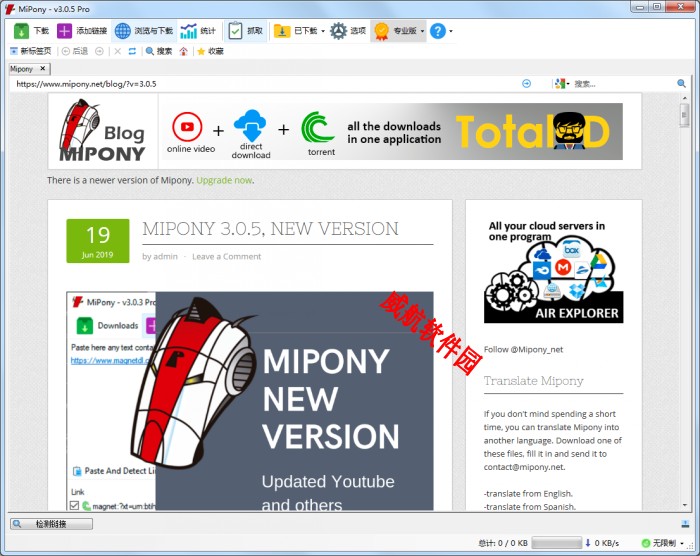Screen dimensions: 700x556
Task: Click the Mipony Blog logo
Action: [103, 131]
